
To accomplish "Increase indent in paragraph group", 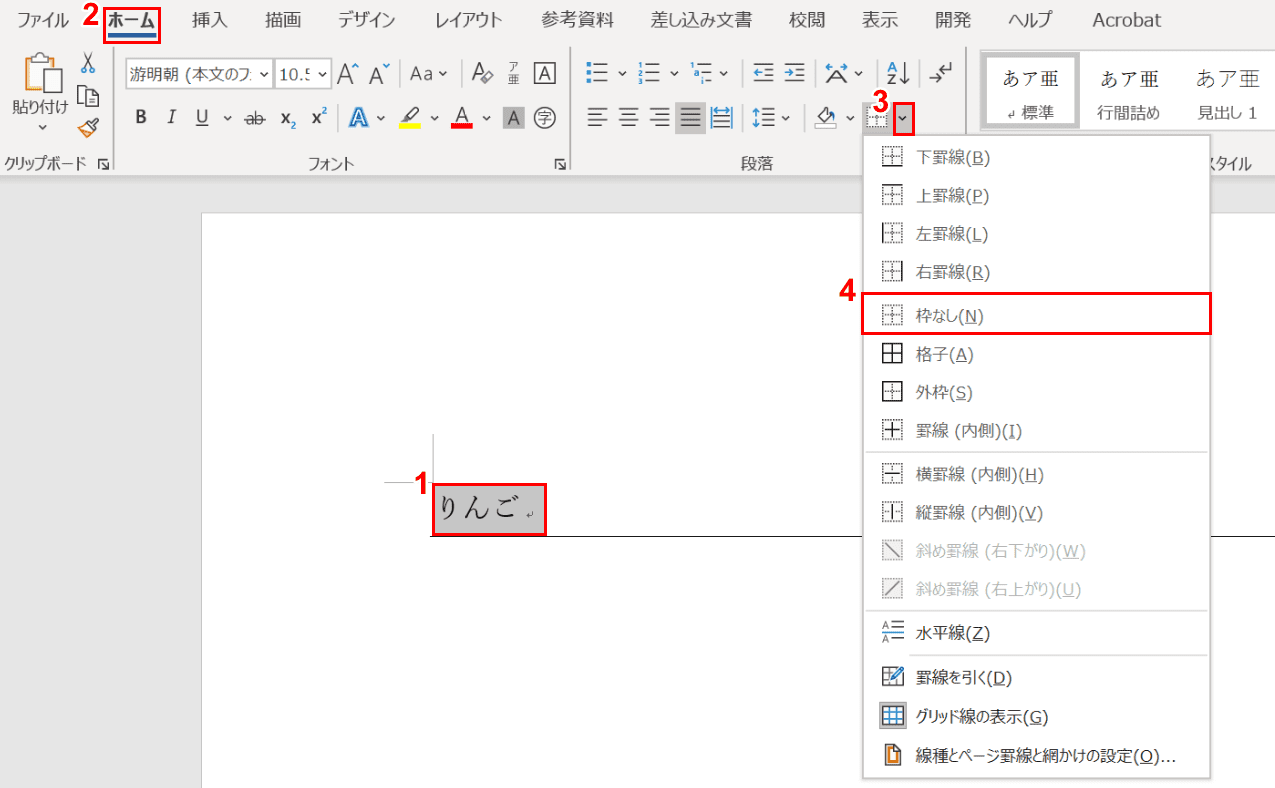I will [794, 73].
